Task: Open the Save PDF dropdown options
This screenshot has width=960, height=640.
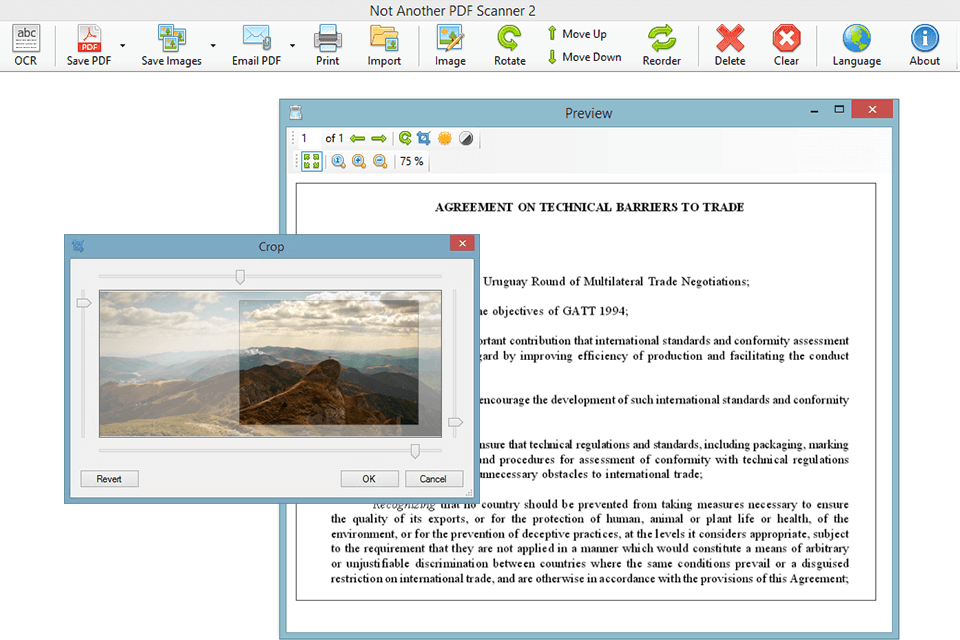Action: tap(122, 47)
